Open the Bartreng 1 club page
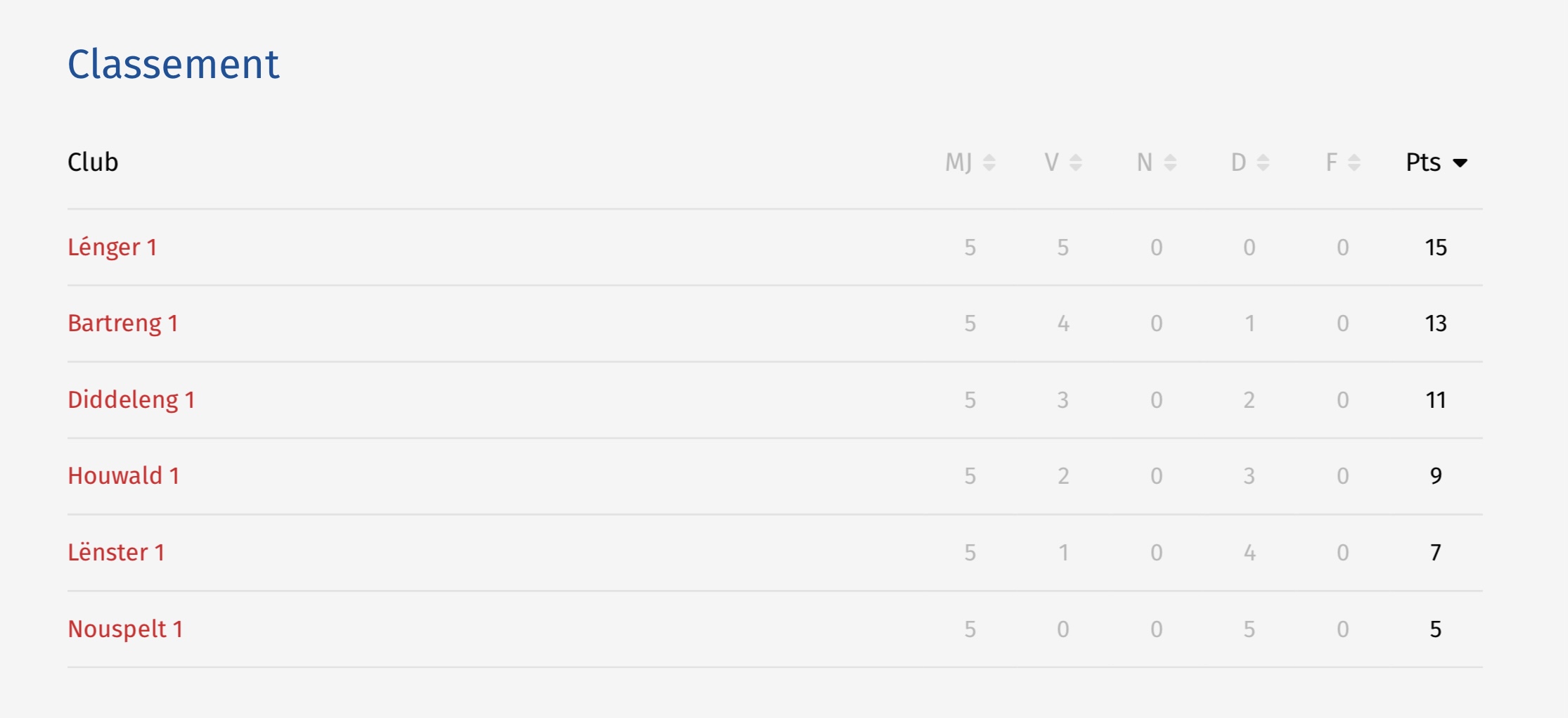Image resolution: width=1568 pixels, height=718 pixels. [123, 323]
